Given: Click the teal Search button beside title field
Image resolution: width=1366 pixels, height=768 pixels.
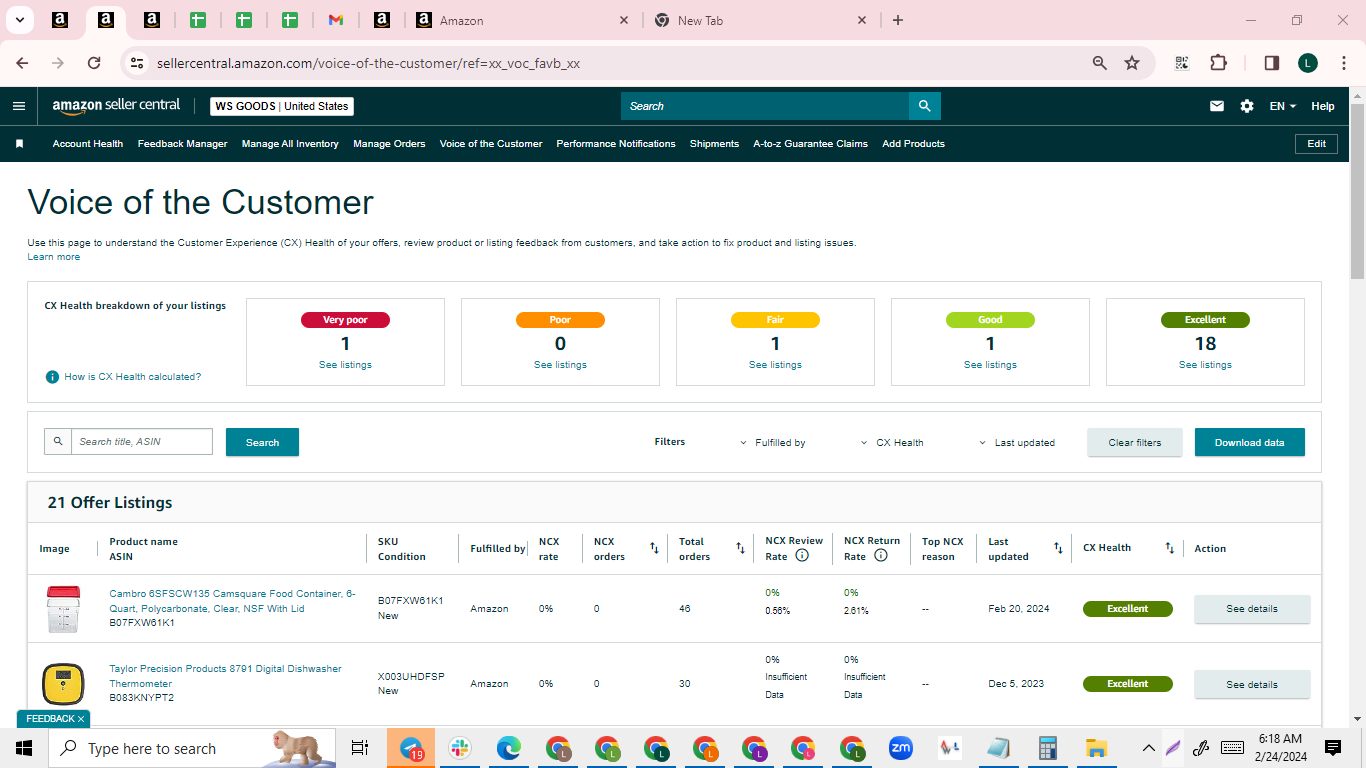Looking at the screenshot, I should [262, 442].
